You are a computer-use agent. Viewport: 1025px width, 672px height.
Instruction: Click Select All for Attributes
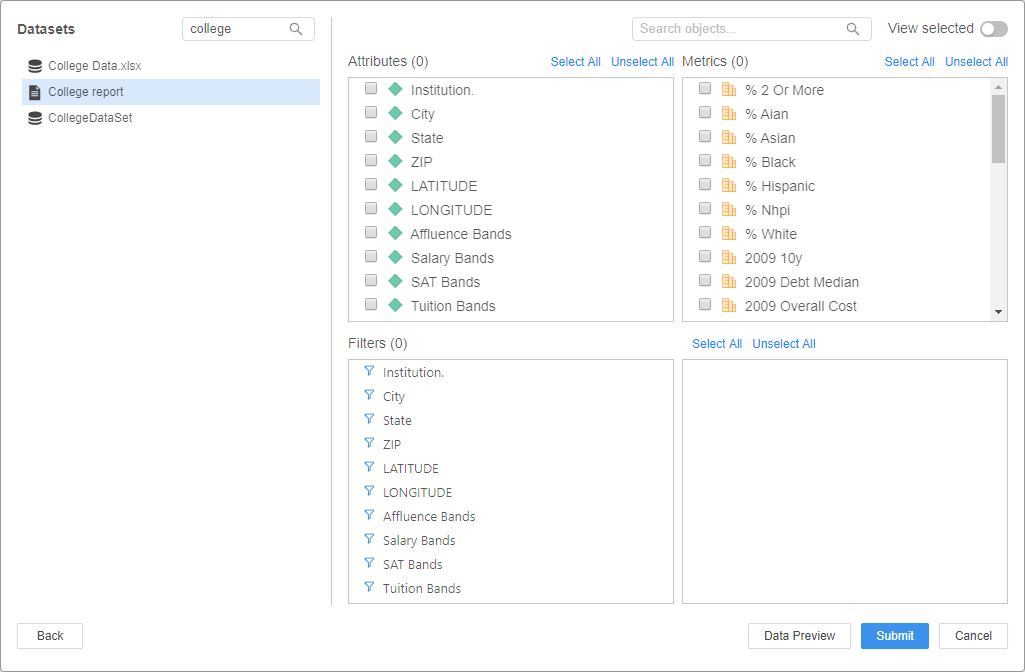point(575,62)
